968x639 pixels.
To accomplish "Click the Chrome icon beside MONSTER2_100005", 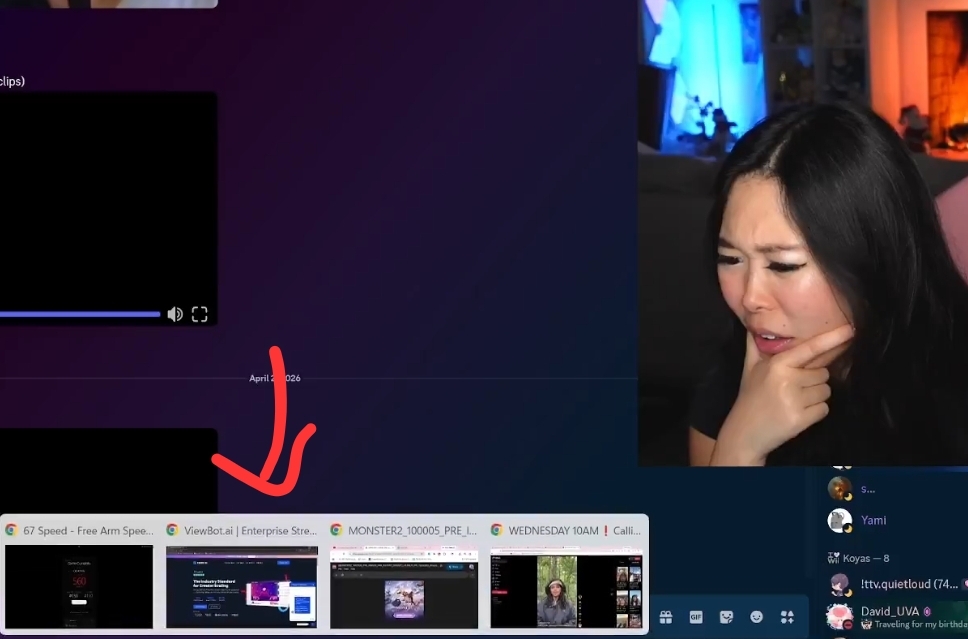I will pyautogui.click(x=336, y=530).
